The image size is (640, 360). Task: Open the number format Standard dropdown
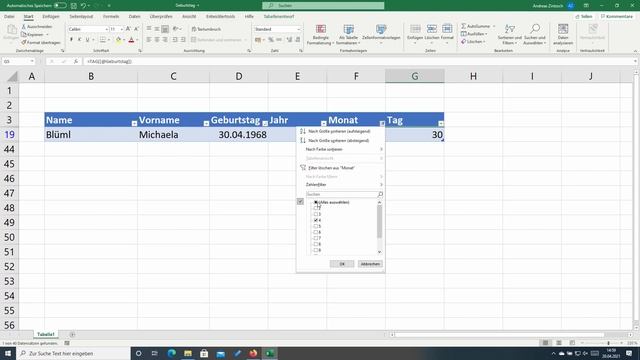tap(299, 29)
